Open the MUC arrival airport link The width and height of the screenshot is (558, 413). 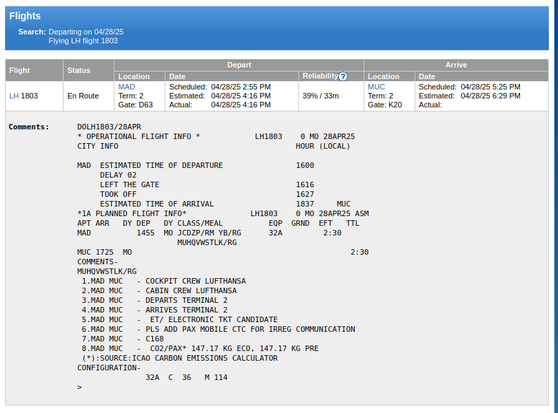(376, 87)
